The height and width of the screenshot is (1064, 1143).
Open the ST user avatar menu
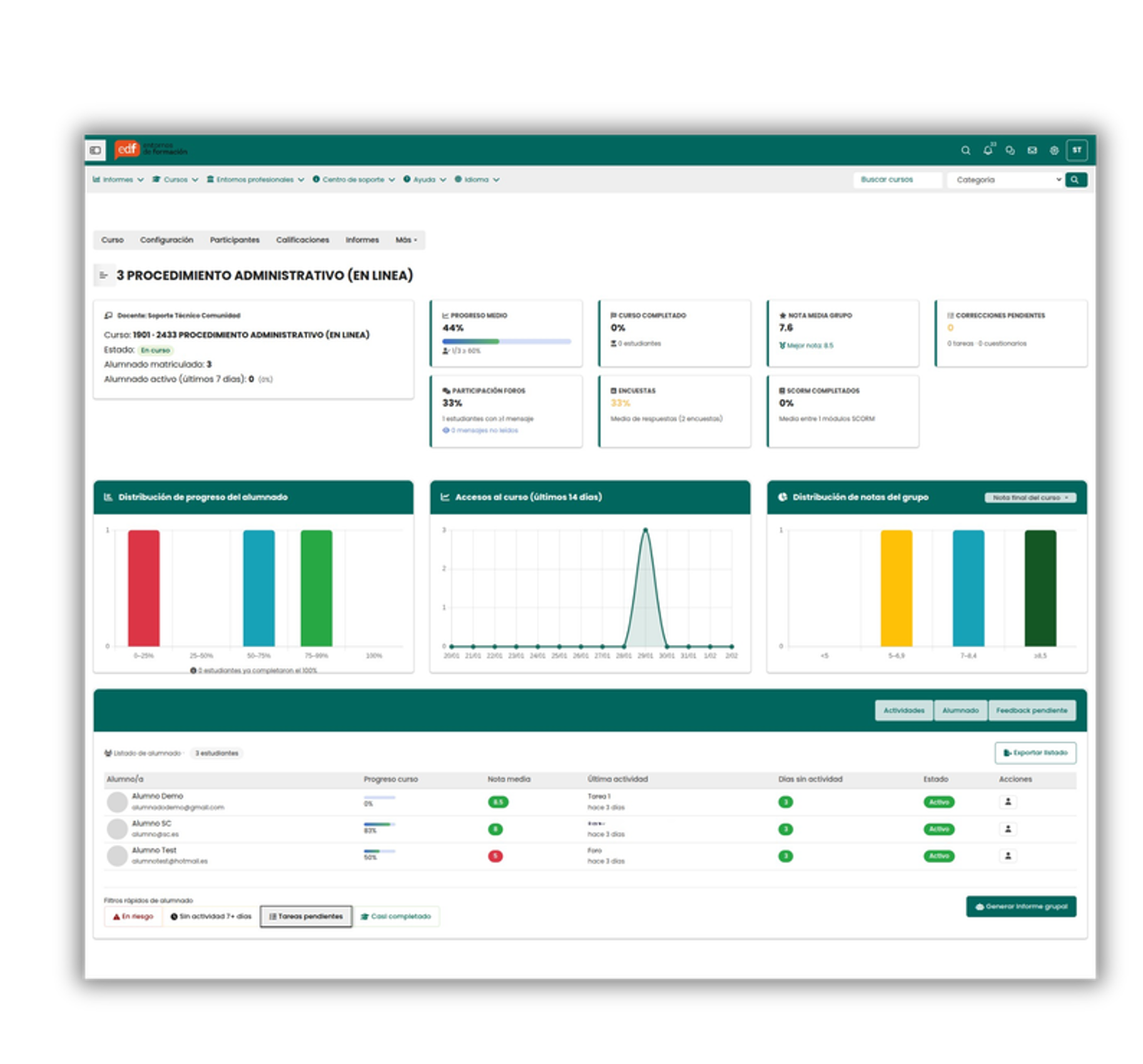coord(1077,150)
